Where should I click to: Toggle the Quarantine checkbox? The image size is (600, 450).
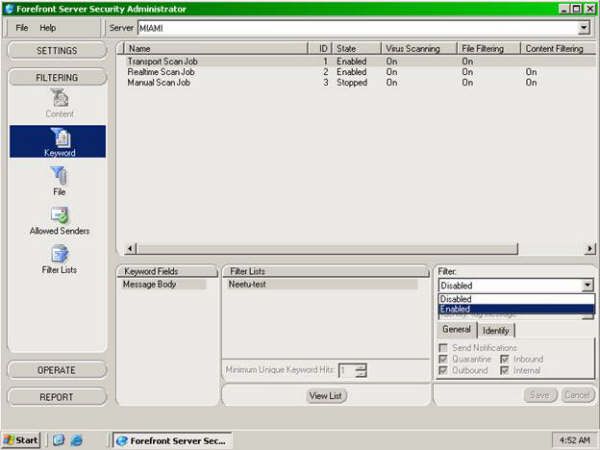coord(443,359)
